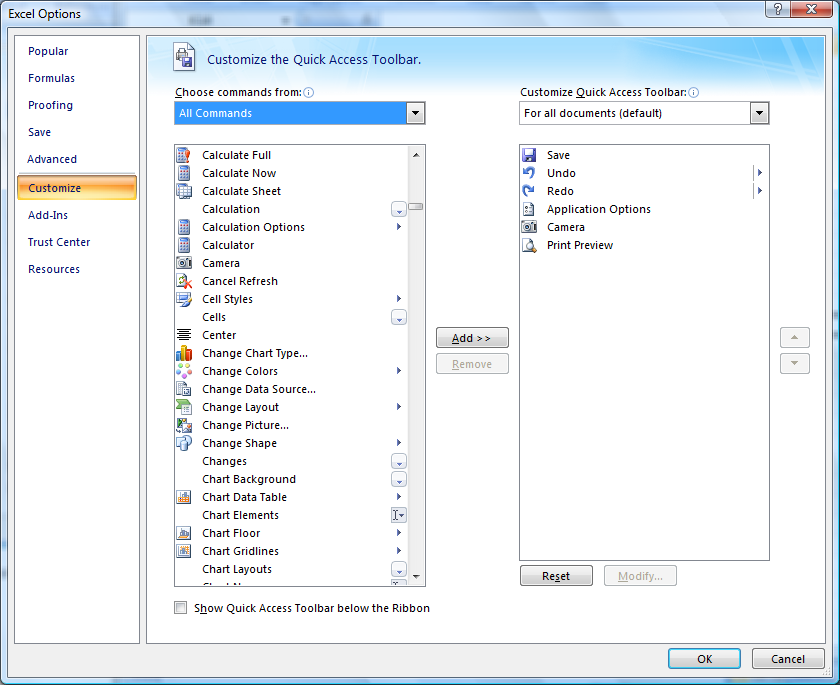Click the commands list scroll-up arrow
The width and height of the screenshot is (840, 685).
coord(416,155)
